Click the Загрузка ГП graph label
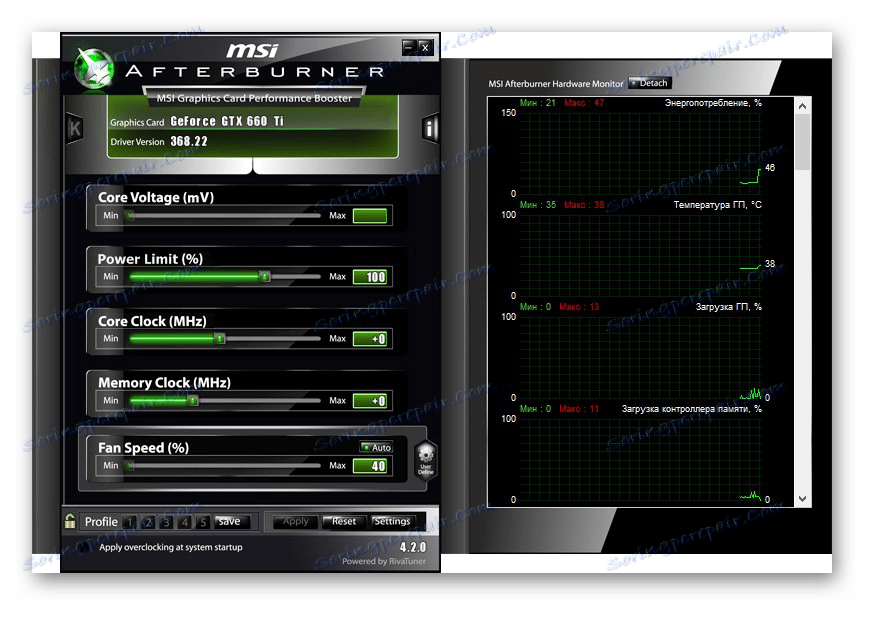The image size is (872, 618). (x=729, y=306)
